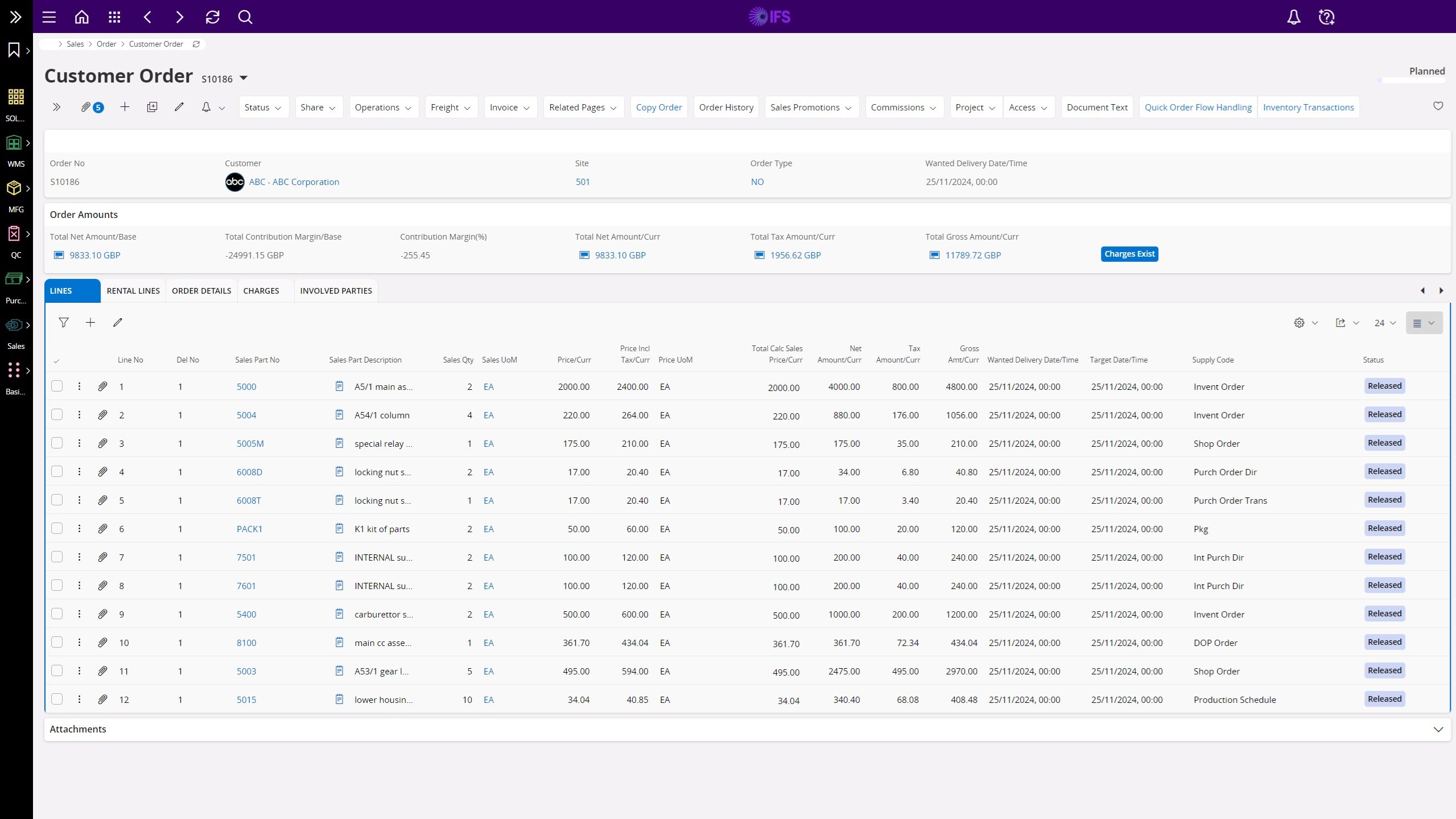Click the search magnifier icon

[245, 17]
